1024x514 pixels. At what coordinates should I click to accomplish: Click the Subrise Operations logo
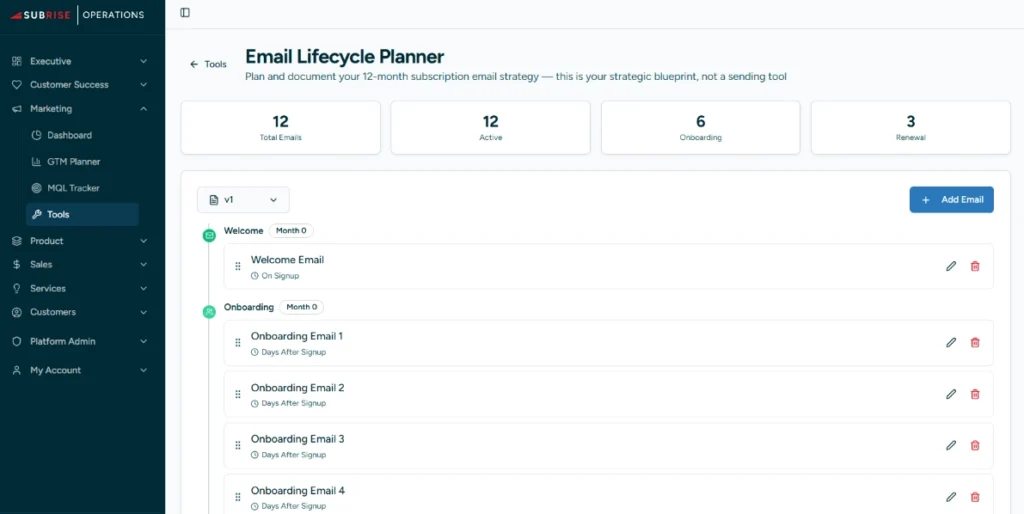[x=77, y=14]
